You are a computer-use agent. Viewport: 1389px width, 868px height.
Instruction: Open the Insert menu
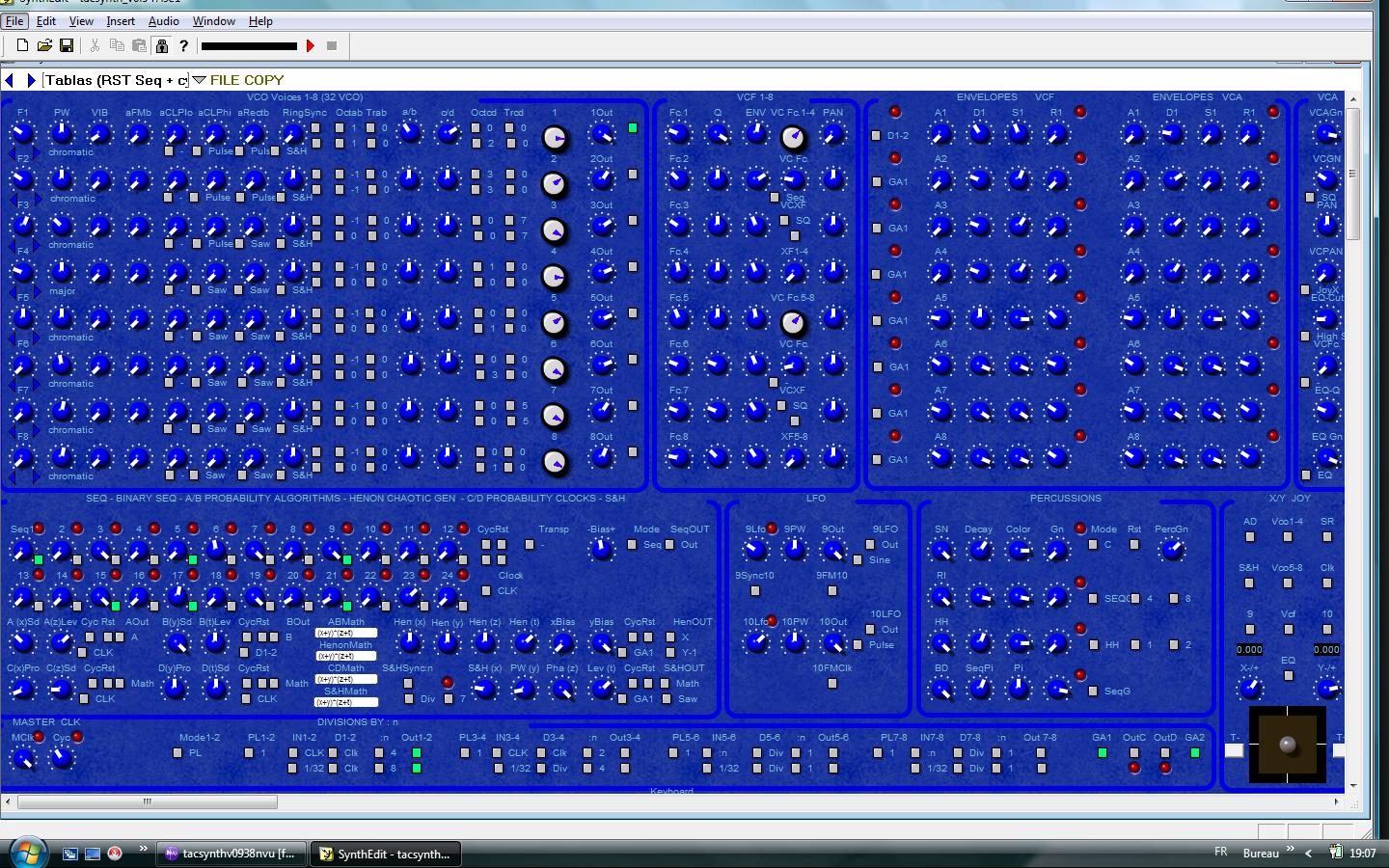[x=121, y=20]
